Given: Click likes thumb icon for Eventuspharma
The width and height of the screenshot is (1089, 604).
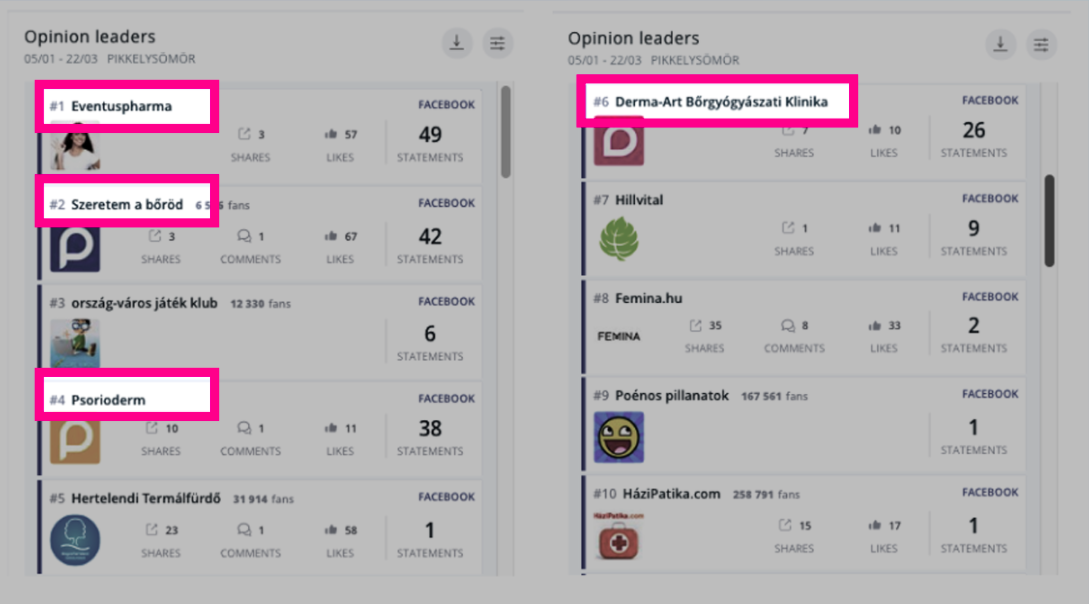Looking at the screenshot, I should point(331,134).
